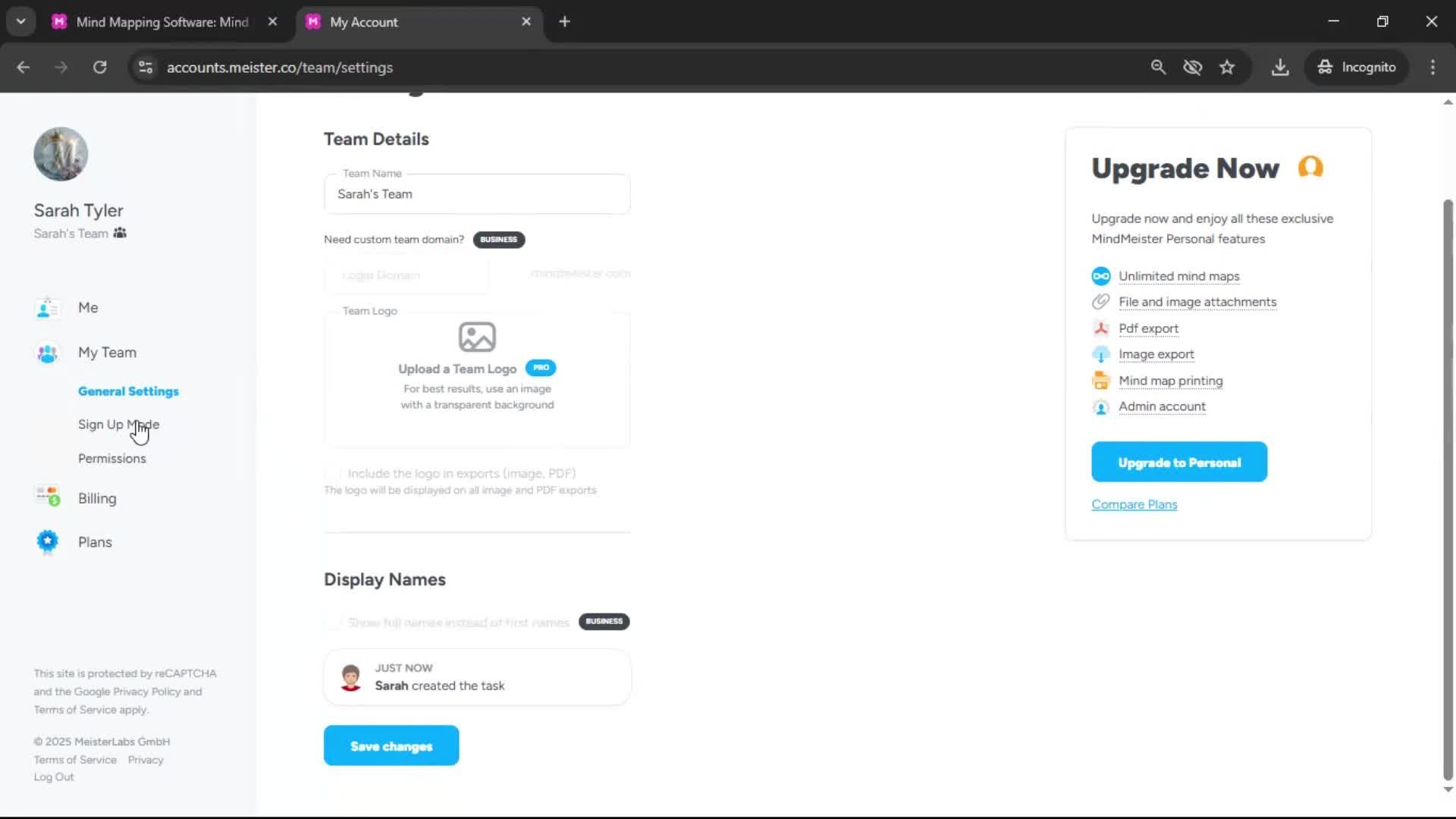This screenshot has width=1456, height=819.
Task: Edit the Team Name field
Action: [x=477, y=194]
